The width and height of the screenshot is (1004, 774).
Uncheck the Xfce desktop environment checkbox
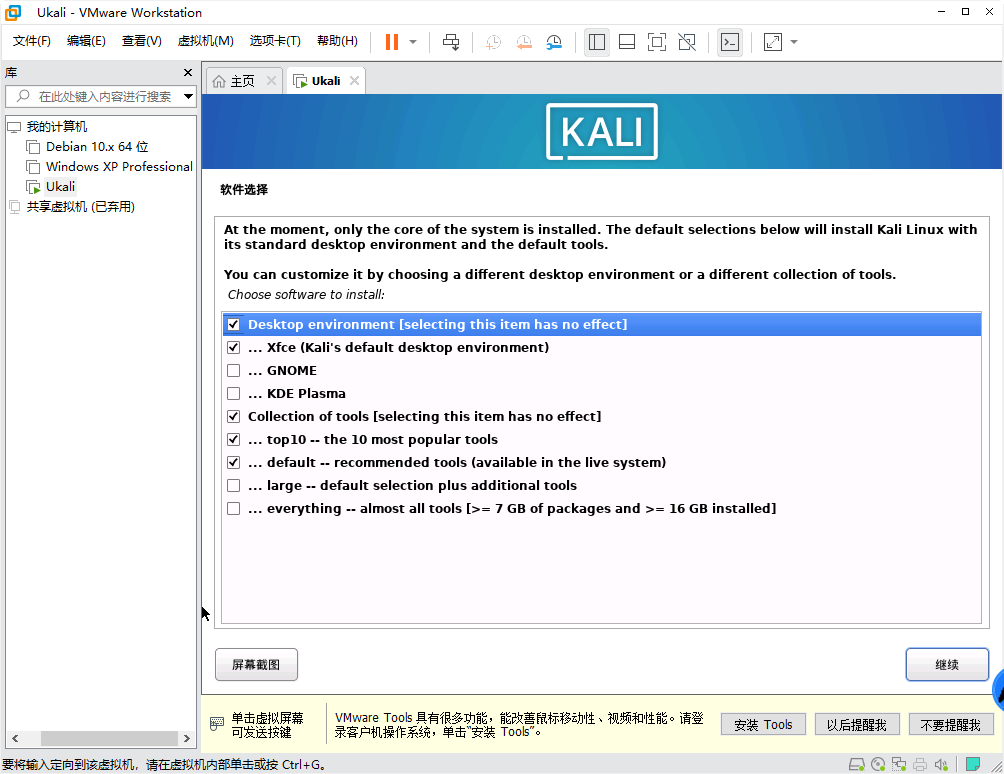pos(234,348)
